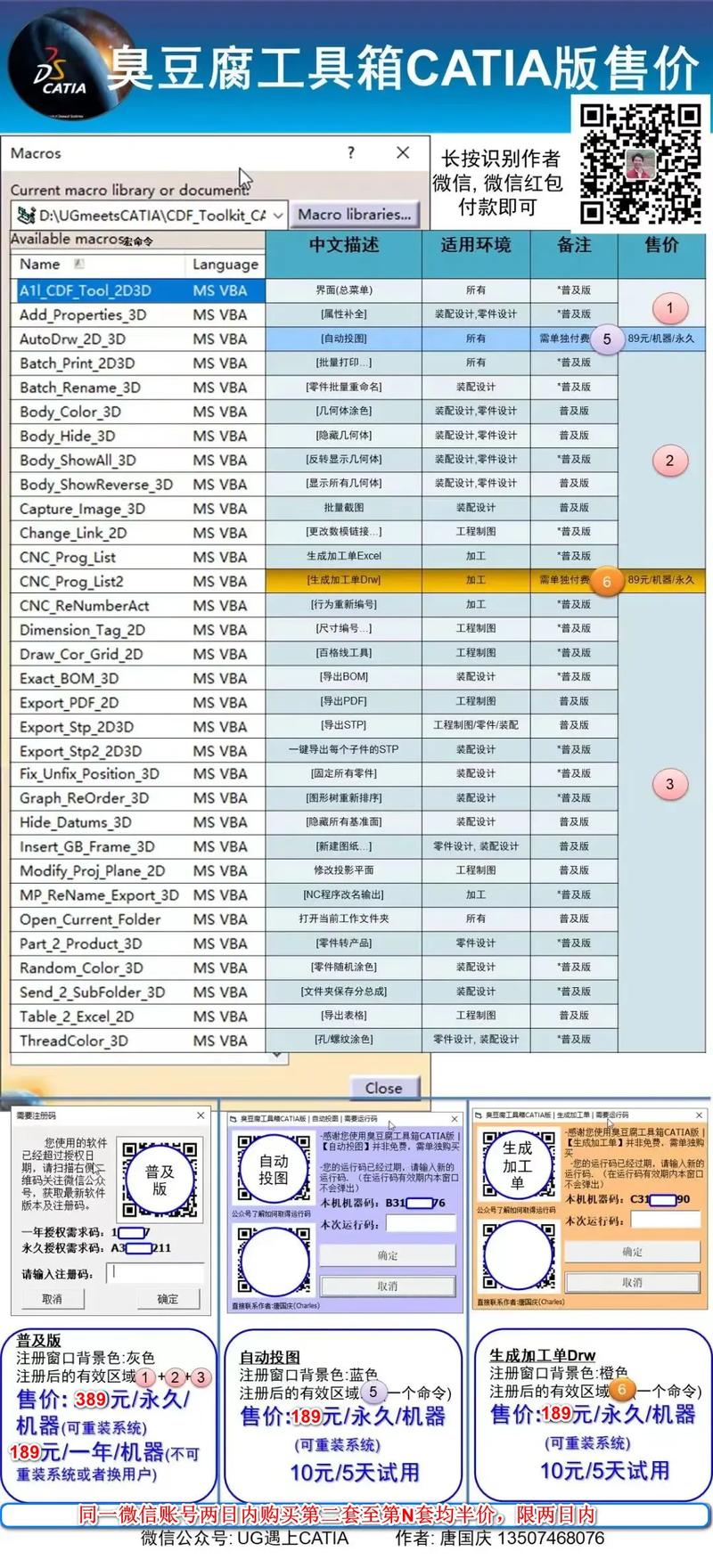The height and width of the screenshot is (1568, 713).
Task: Click 本次运行码 field in 生成加工单 dialog
Action: (665, 1220)
